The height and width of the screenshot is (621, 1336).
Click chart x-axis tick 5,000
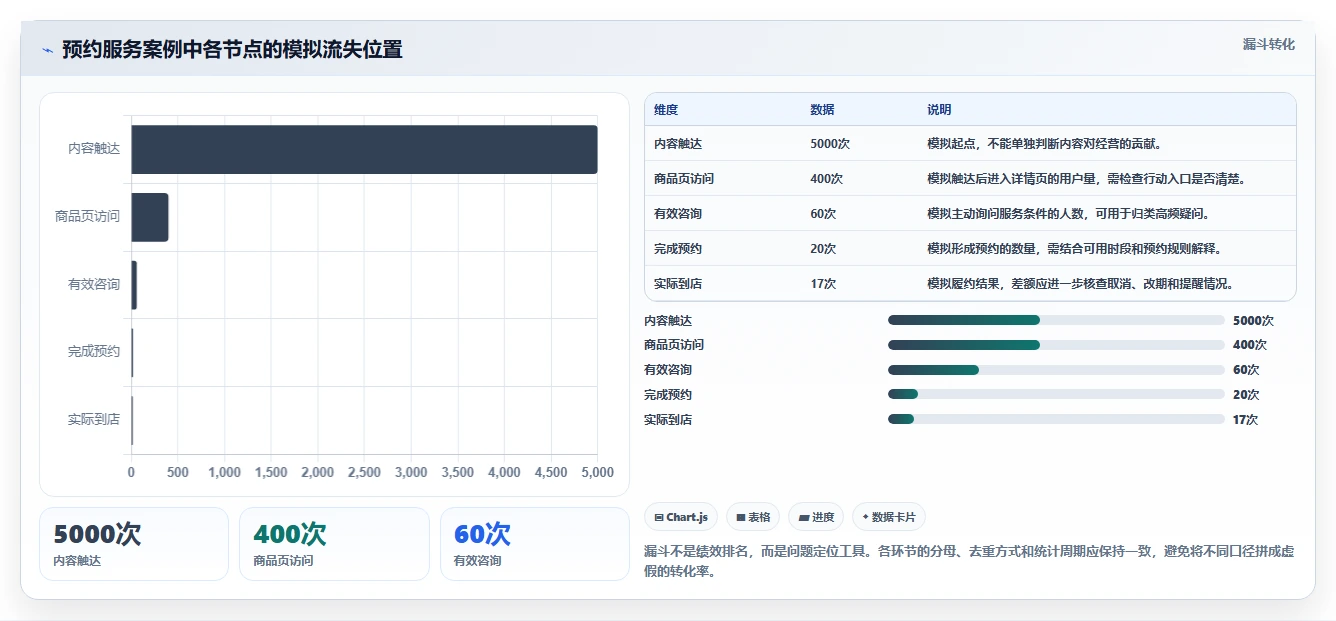point(597,473)
